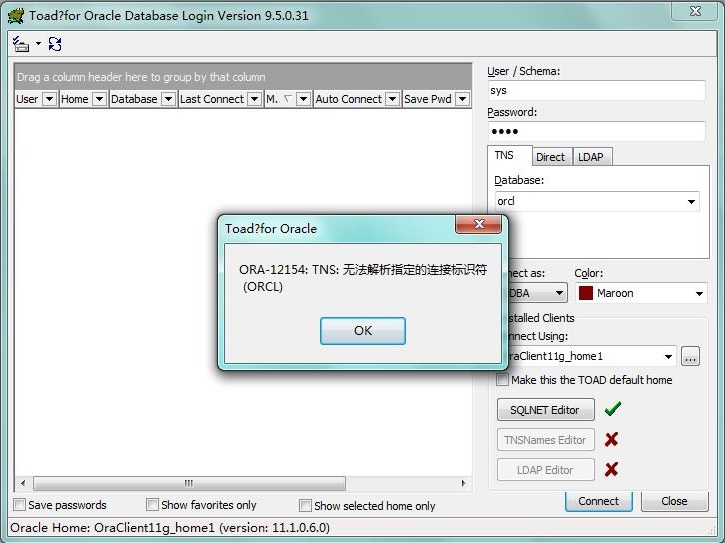Open the Color dropdown set to Maroon
The width and height of the screenshot is (725, 543).
pyautogui.click(x=699, y=293)
